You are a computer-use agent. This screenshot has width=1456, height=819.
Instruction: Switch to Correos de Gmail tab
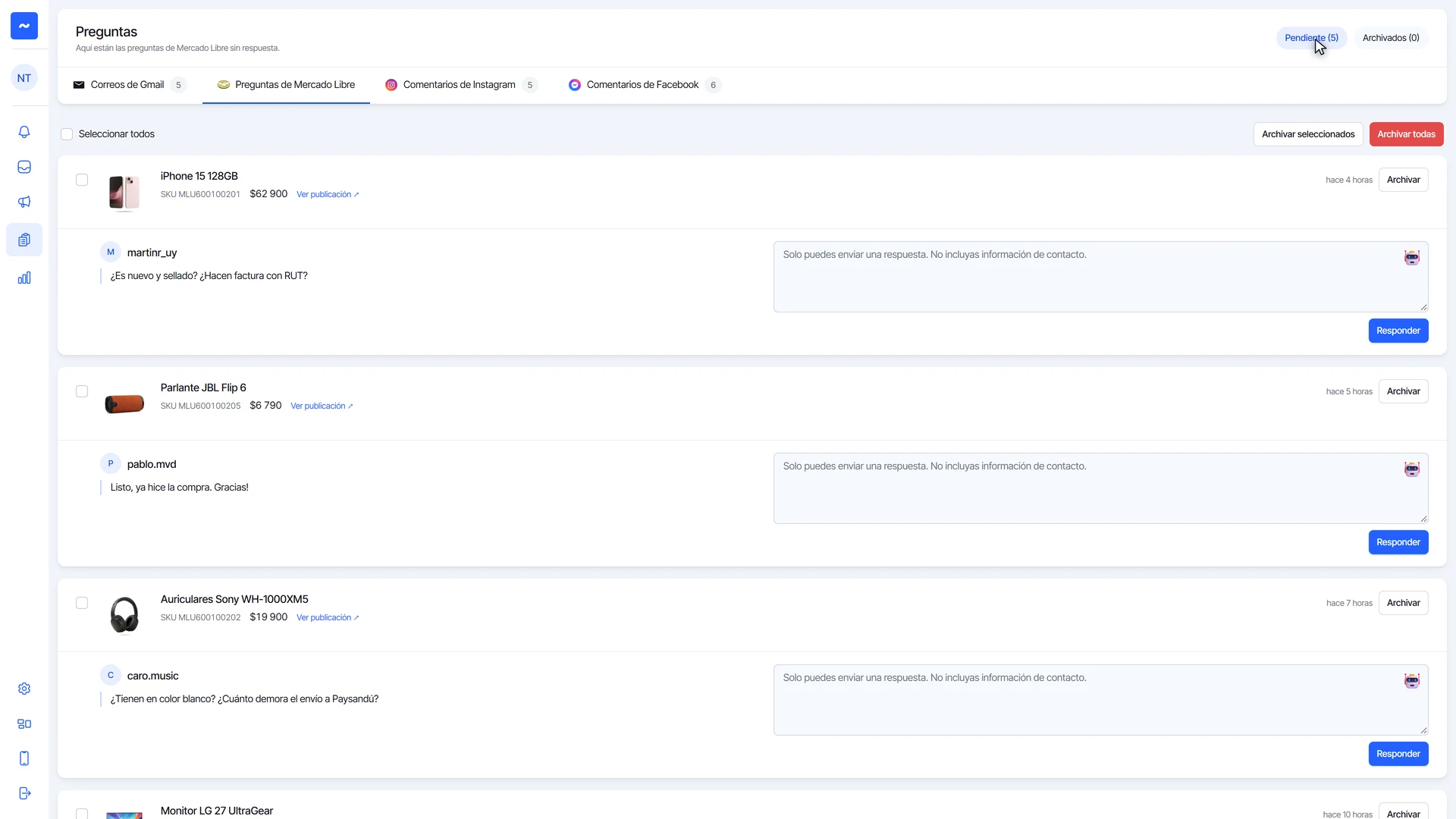coord(130,85)
